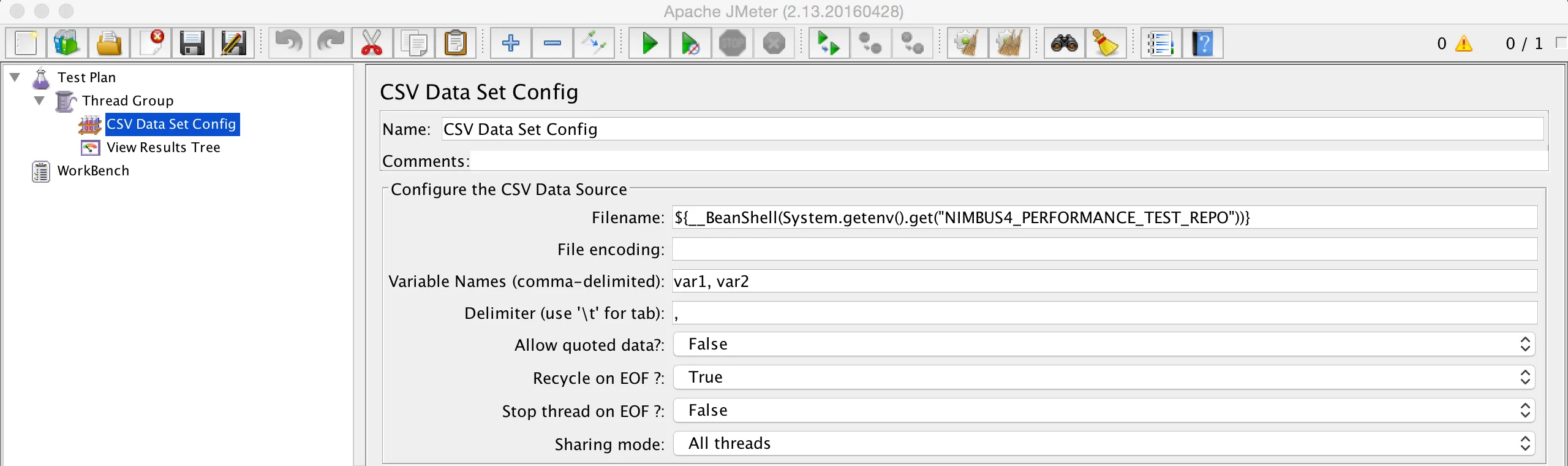Click the yellow warning triangle indicator
Screen dimensions: 1568x466
(x=1463, y=44)
